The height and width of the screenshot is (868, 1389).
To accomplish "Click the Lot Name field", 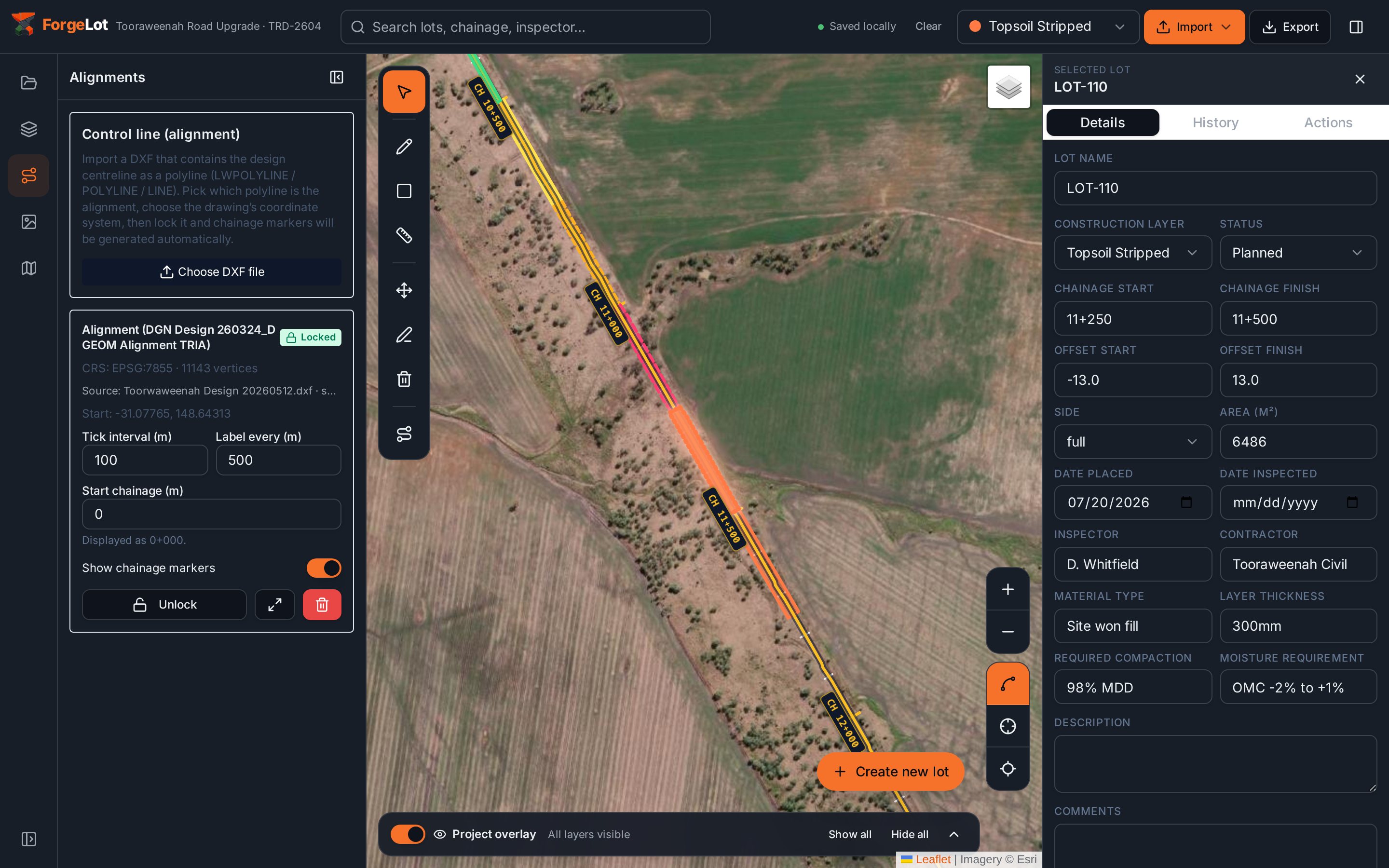I will click(x=1215, y=188).
